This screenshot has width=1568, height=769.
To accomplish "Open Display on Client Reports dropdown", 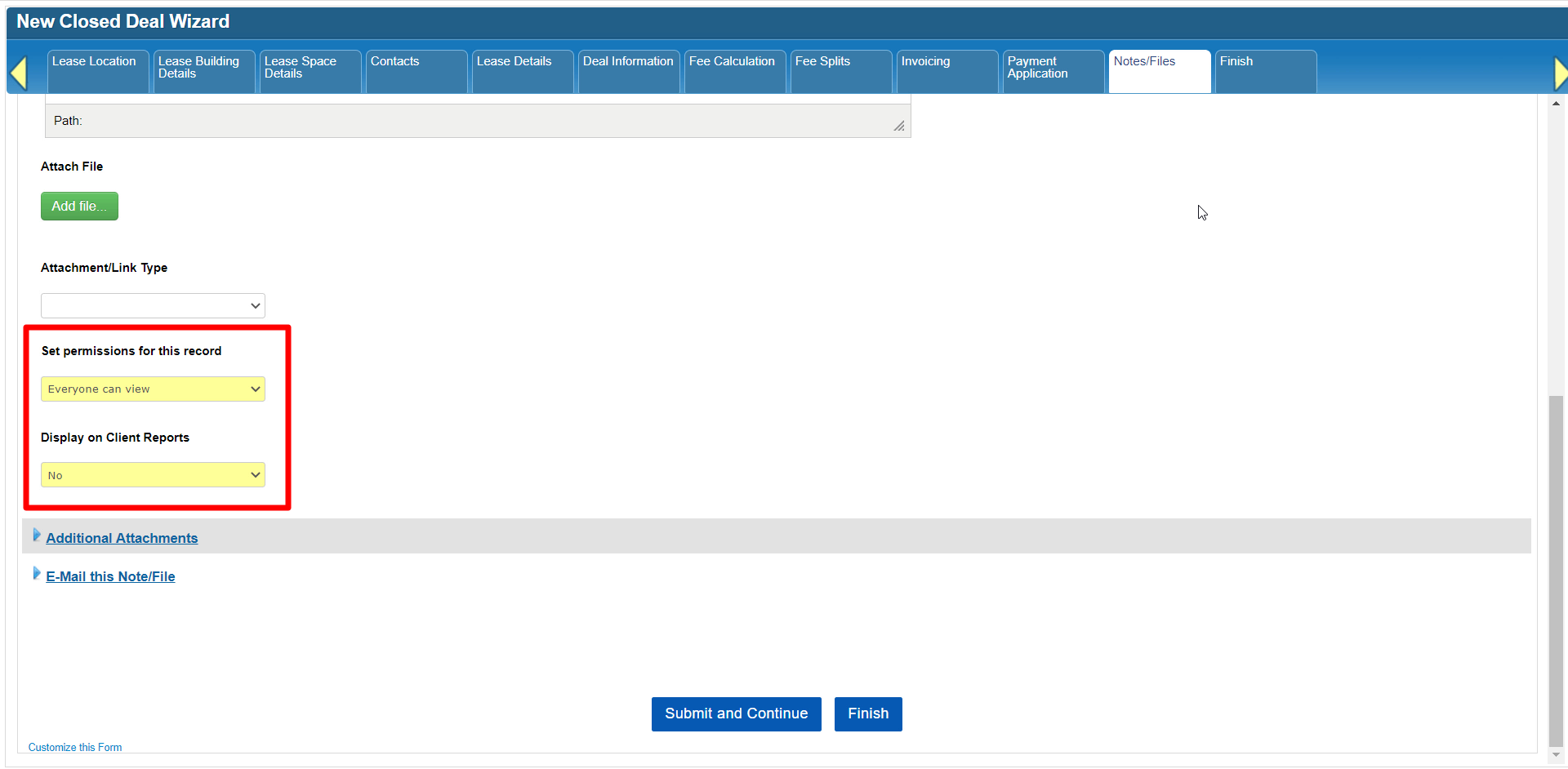I will [x=153, y=475].
